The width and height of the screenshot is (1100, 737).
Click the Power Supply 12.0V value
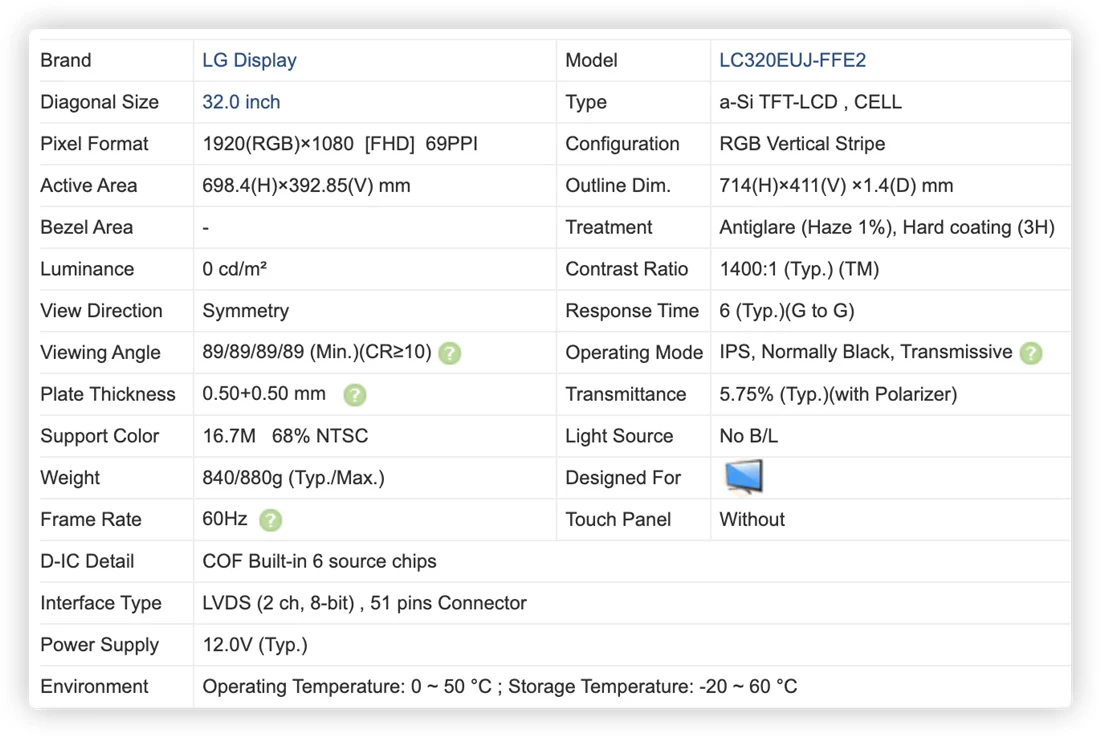point(255,645)
